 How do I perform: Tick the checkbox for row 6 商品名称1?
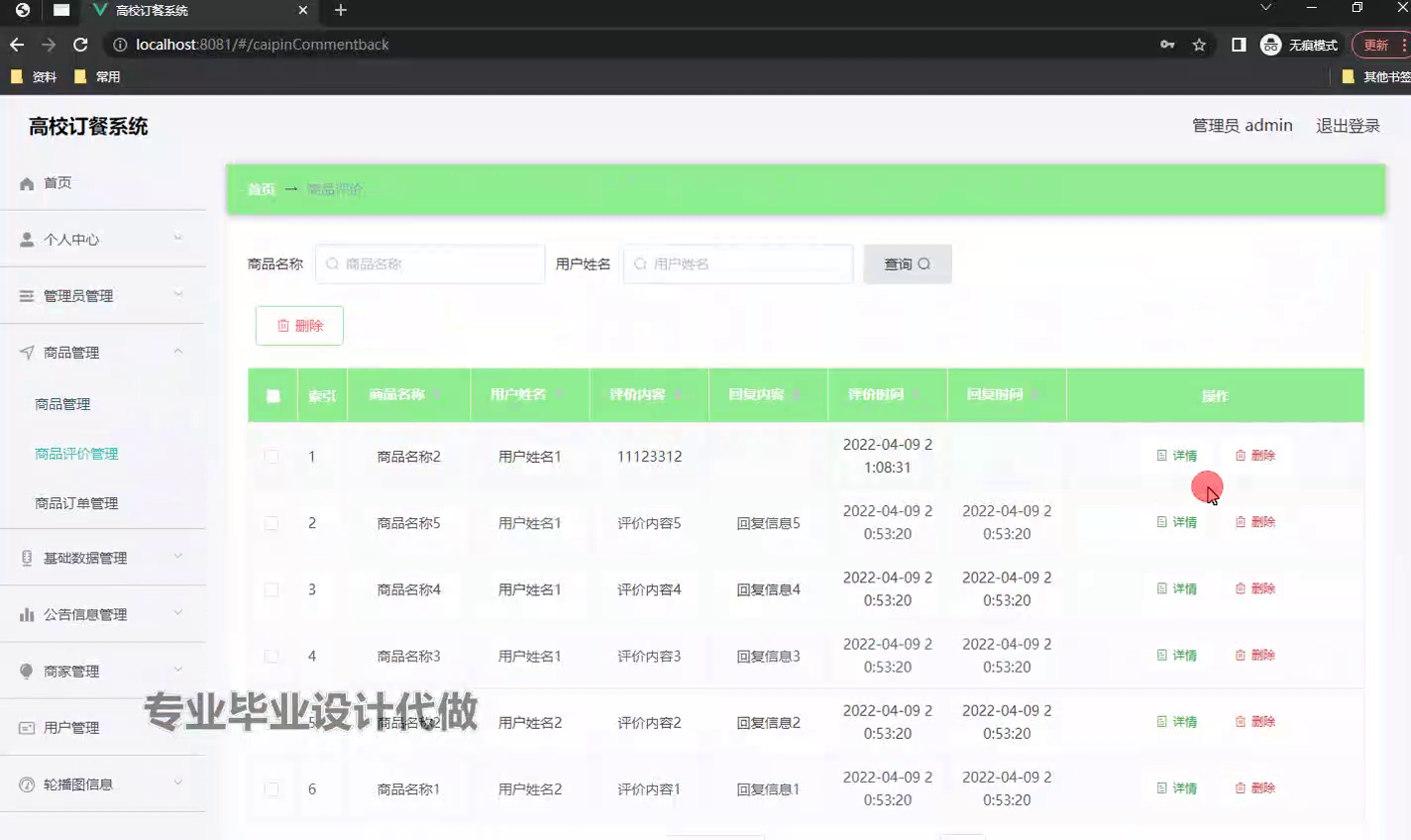(x=271, y=788)
